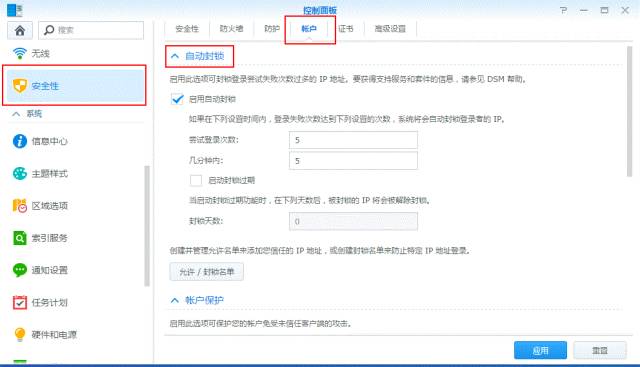Open 信息中心 info icon
The width and height of the screenshot is (640, 367).
(20, 141)
